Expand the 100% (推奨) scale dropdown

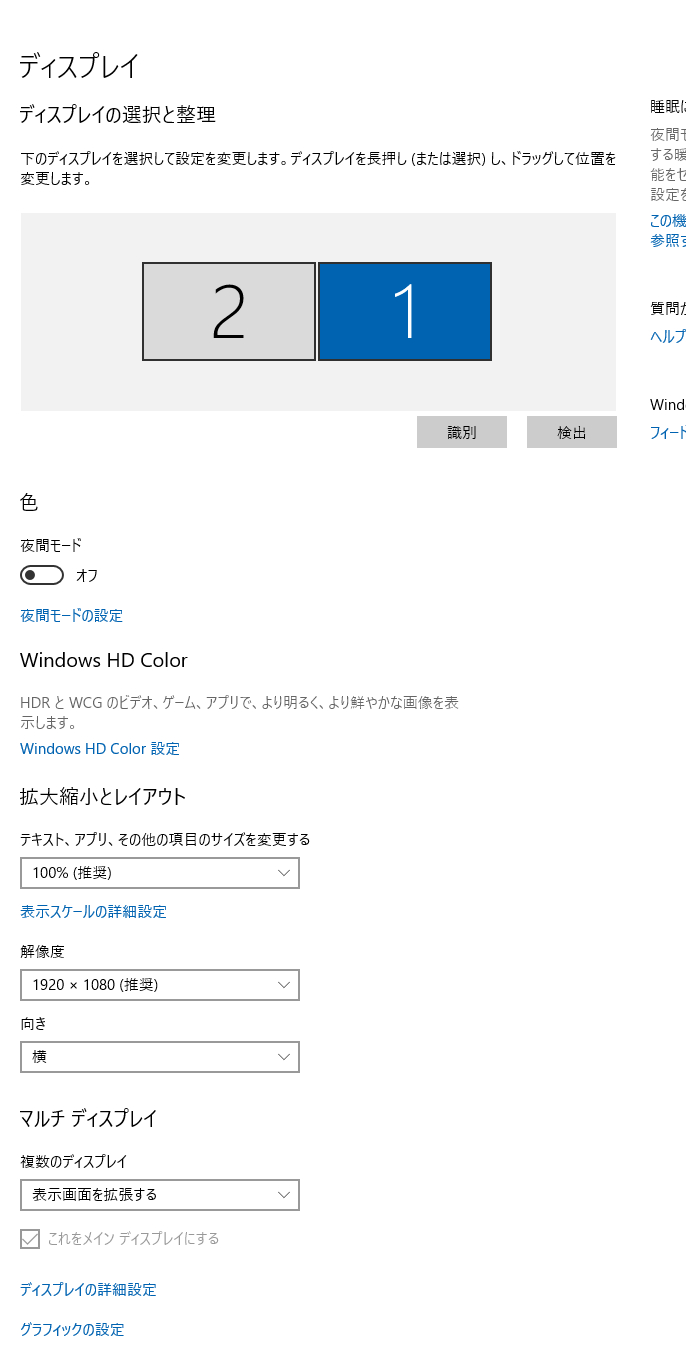click(160, 873)
